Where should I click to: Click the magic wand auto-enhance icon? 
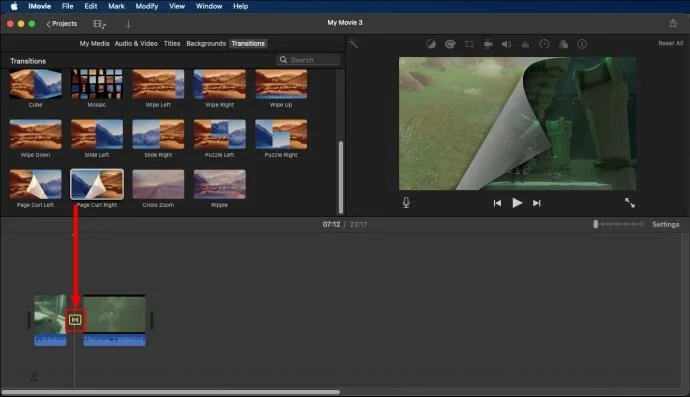(x=354, y=44)
